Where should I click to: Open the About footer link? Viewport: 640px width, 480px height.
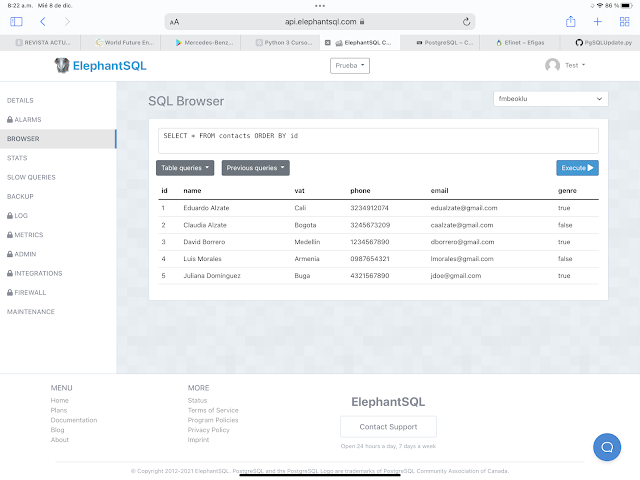tap(60, 440)
